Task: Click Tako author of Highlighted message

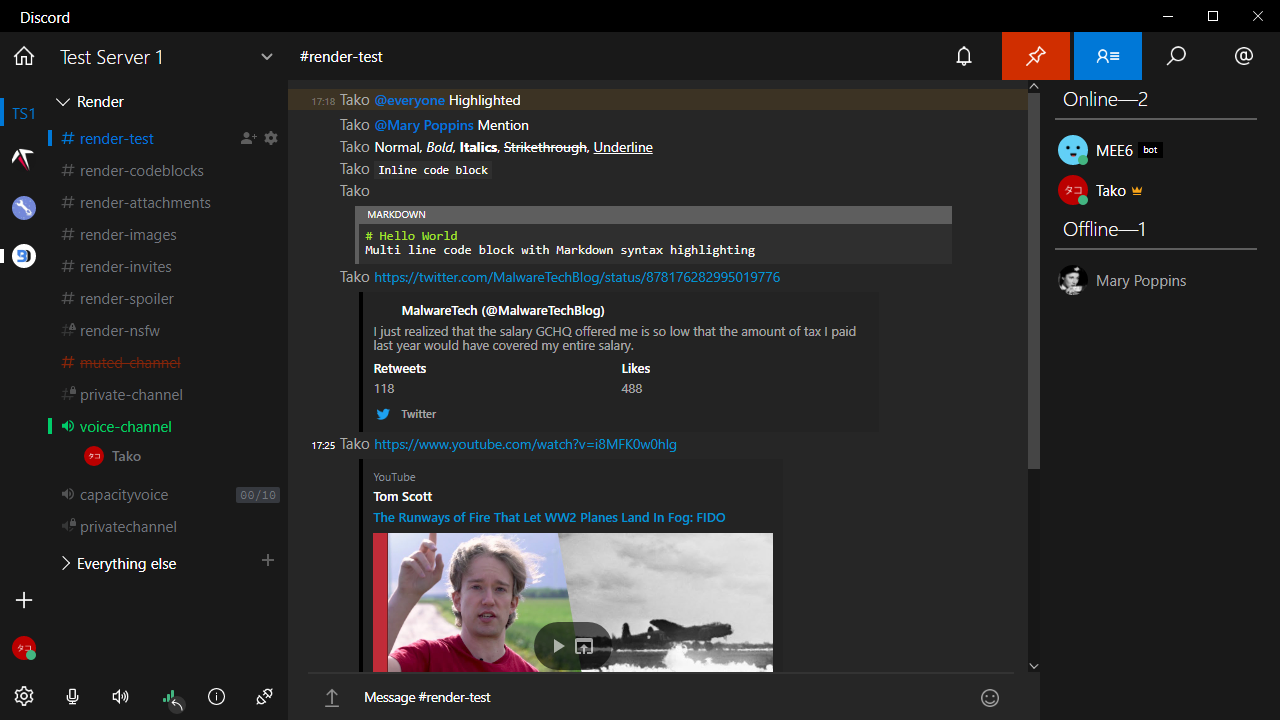Action: point(355,100)
